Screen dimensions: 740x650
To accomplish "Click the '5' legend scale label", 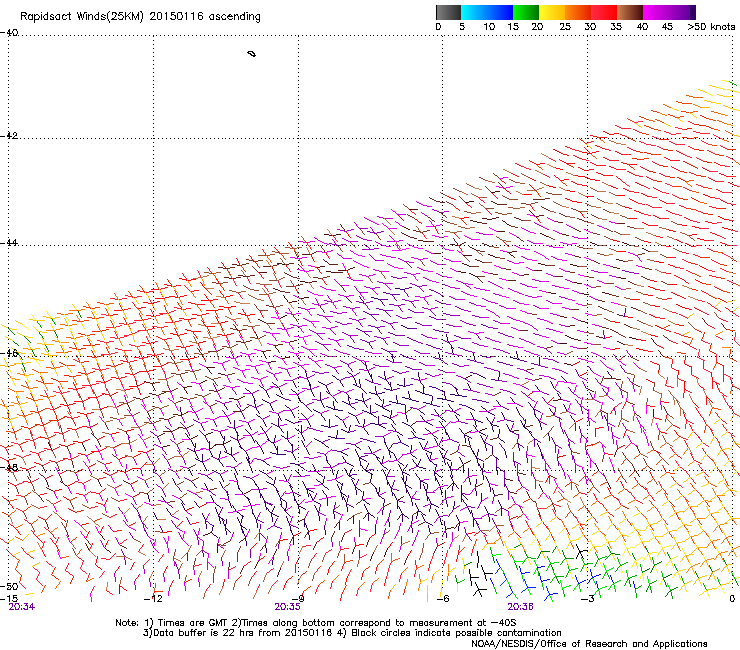I will coord(462,27).
